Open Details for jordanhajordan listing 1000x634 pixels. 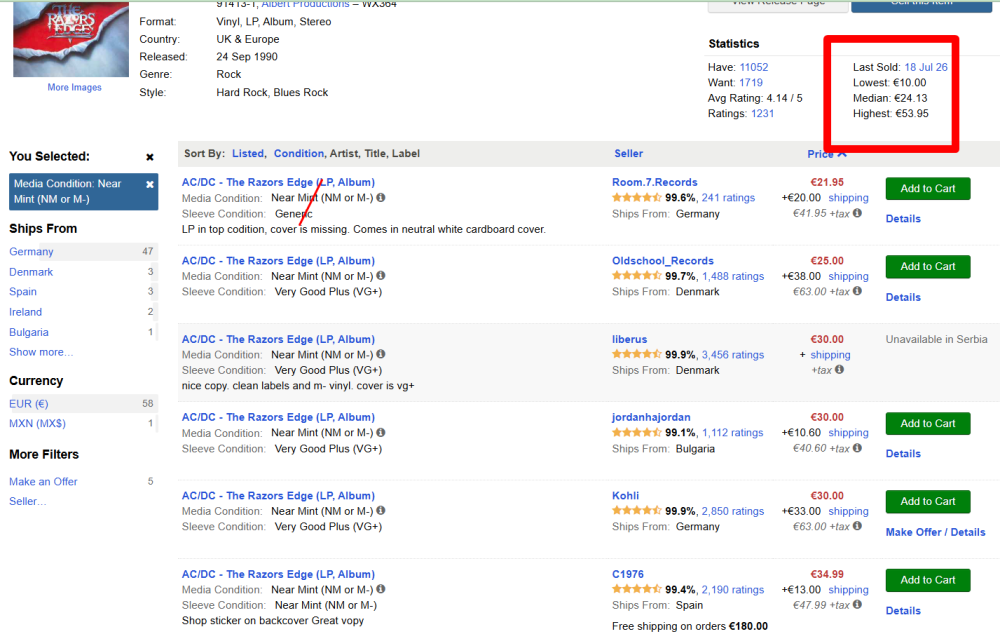[903, 454]
